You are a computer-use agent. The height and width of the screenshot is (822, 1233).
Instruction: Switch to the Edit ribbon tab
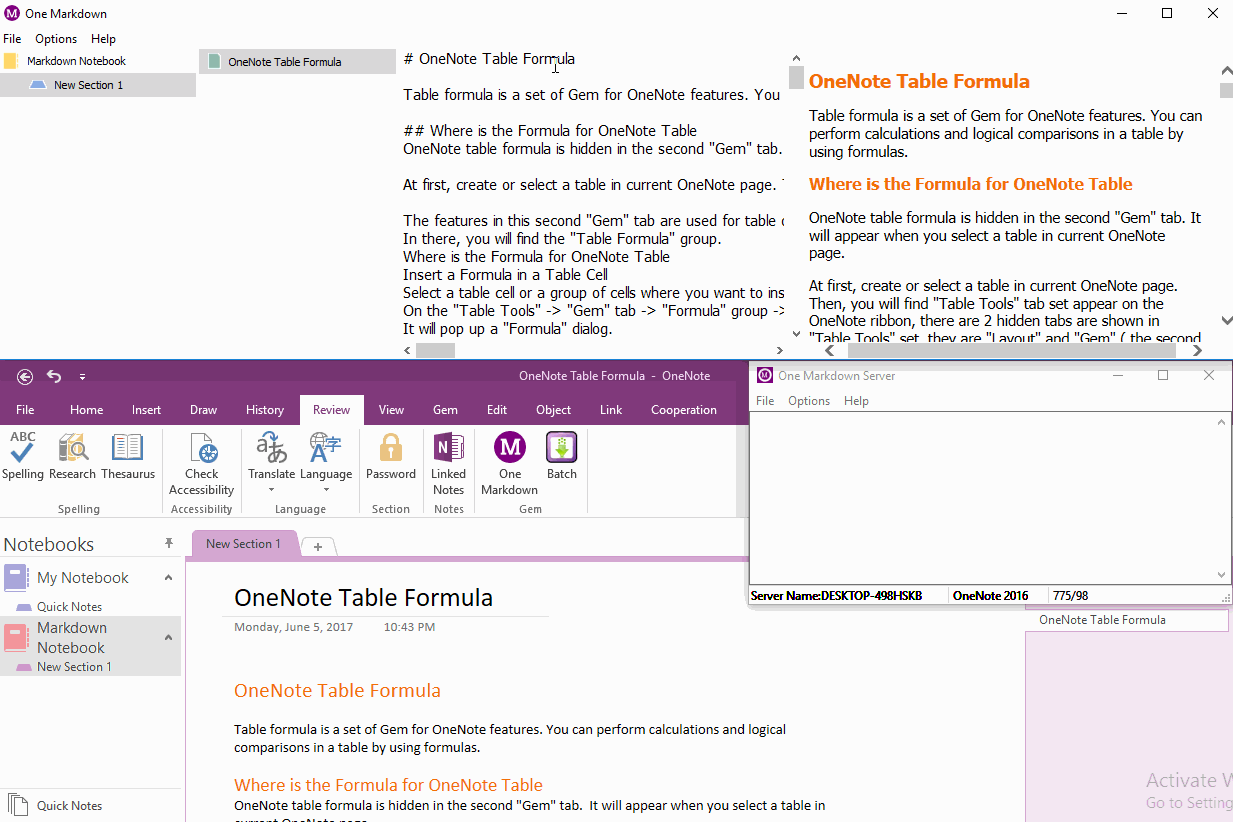(497, 410)
